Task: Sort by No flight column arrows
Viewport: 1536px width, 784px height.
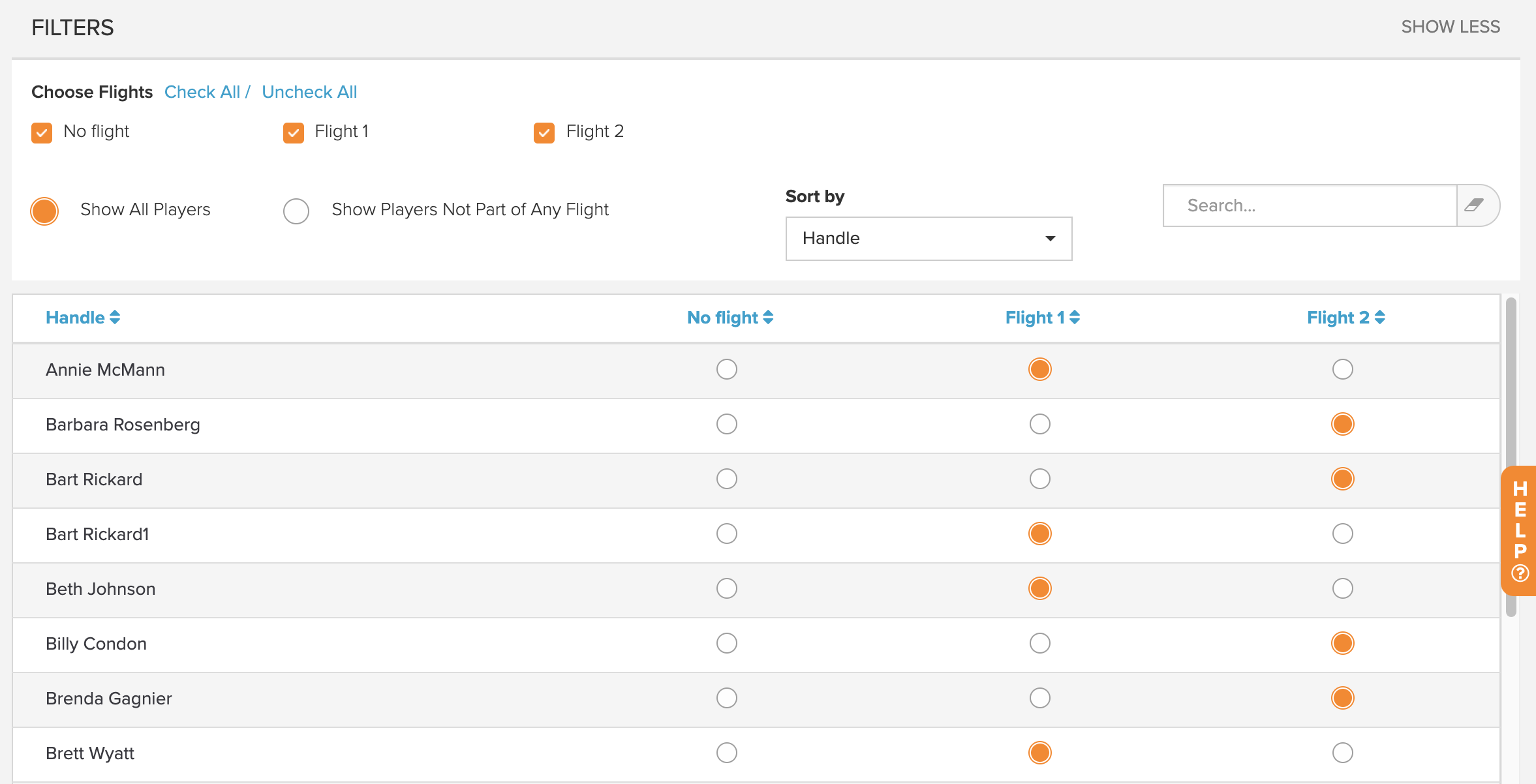Action: point(768,318)
